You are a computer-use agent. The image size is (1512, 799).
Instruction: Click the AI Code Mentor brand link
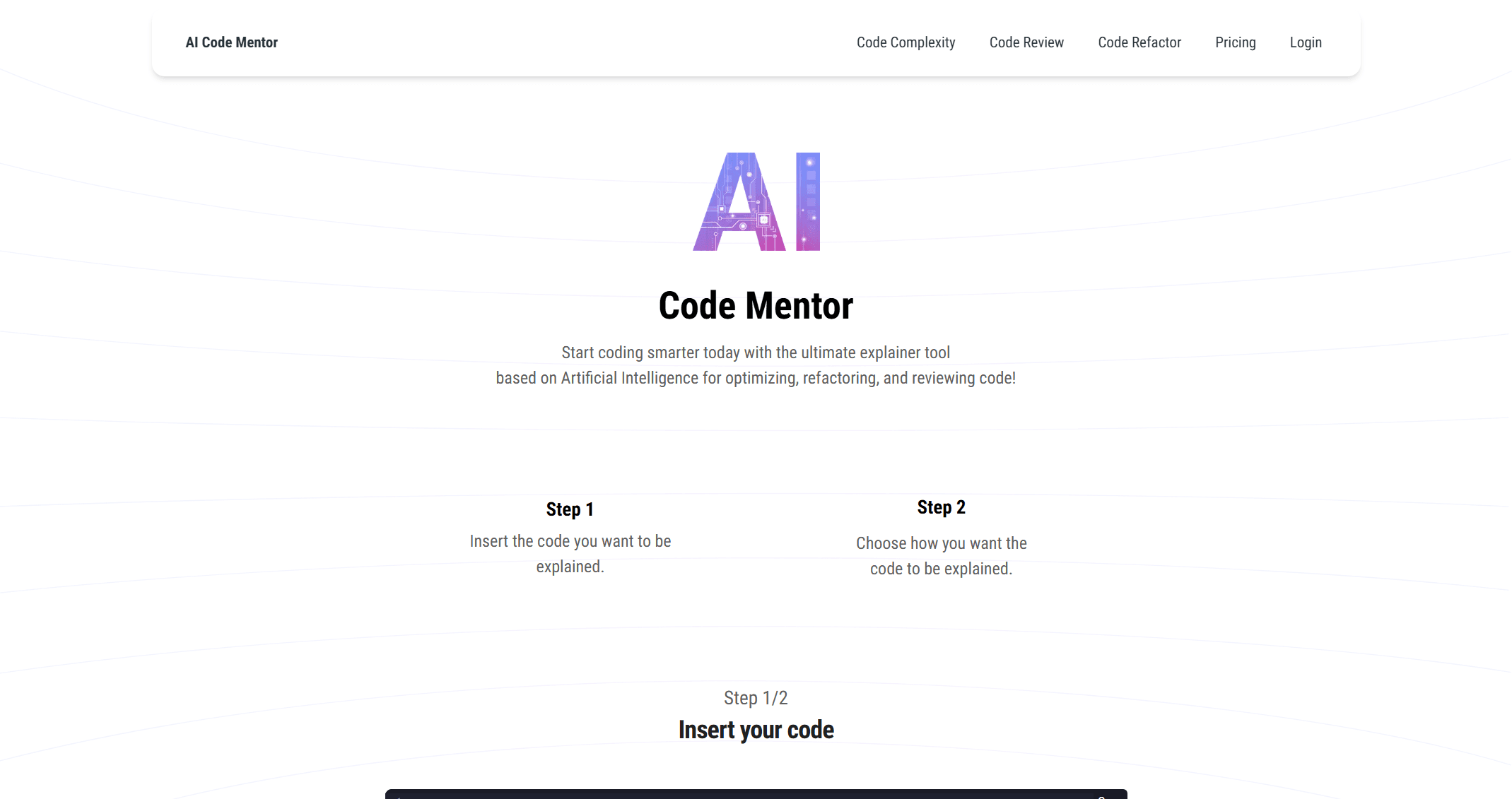[231, 42]
